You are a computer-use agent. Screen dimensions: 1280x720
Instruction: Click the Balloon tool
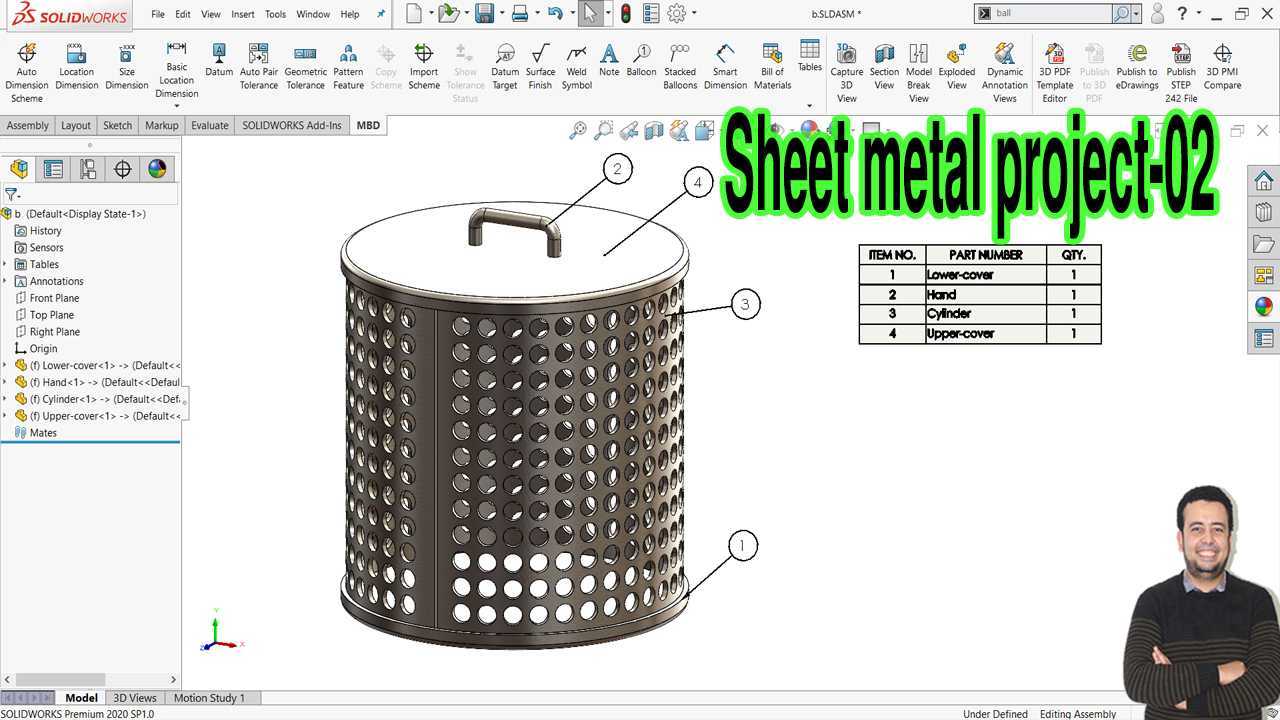point(642,60)
